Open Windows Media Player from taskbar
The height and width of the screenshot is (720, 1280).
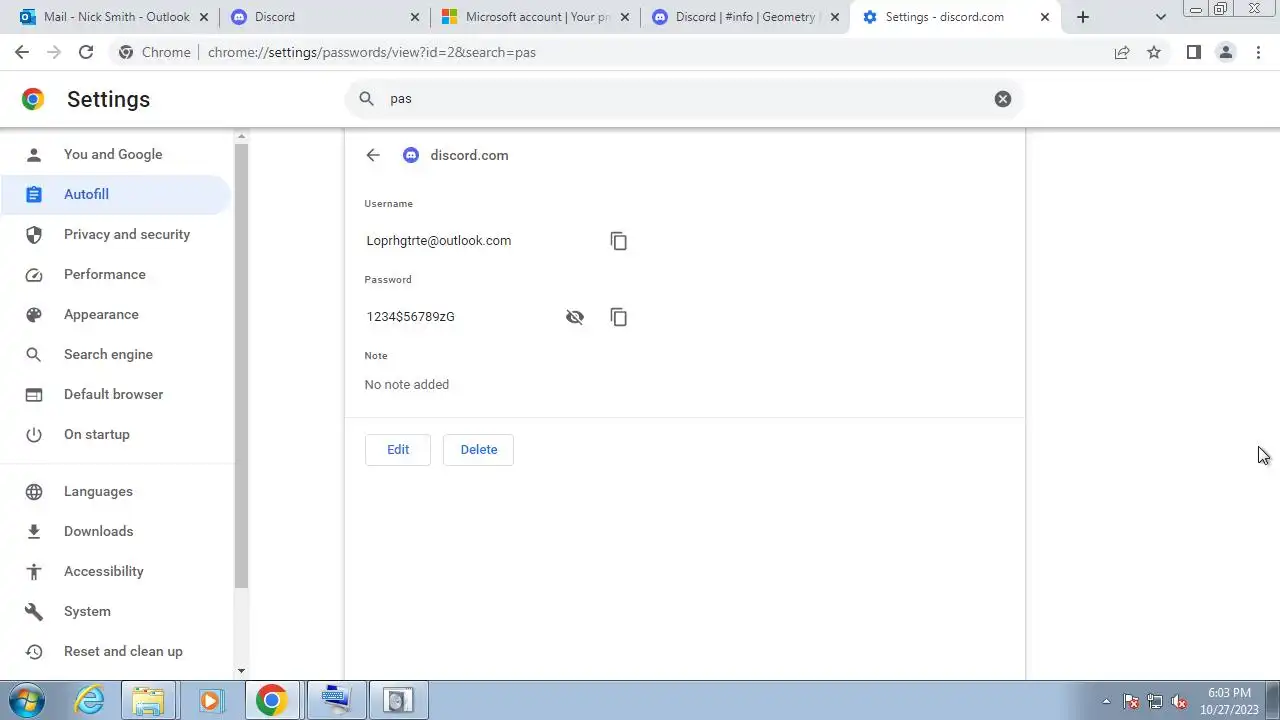[210, 700]
